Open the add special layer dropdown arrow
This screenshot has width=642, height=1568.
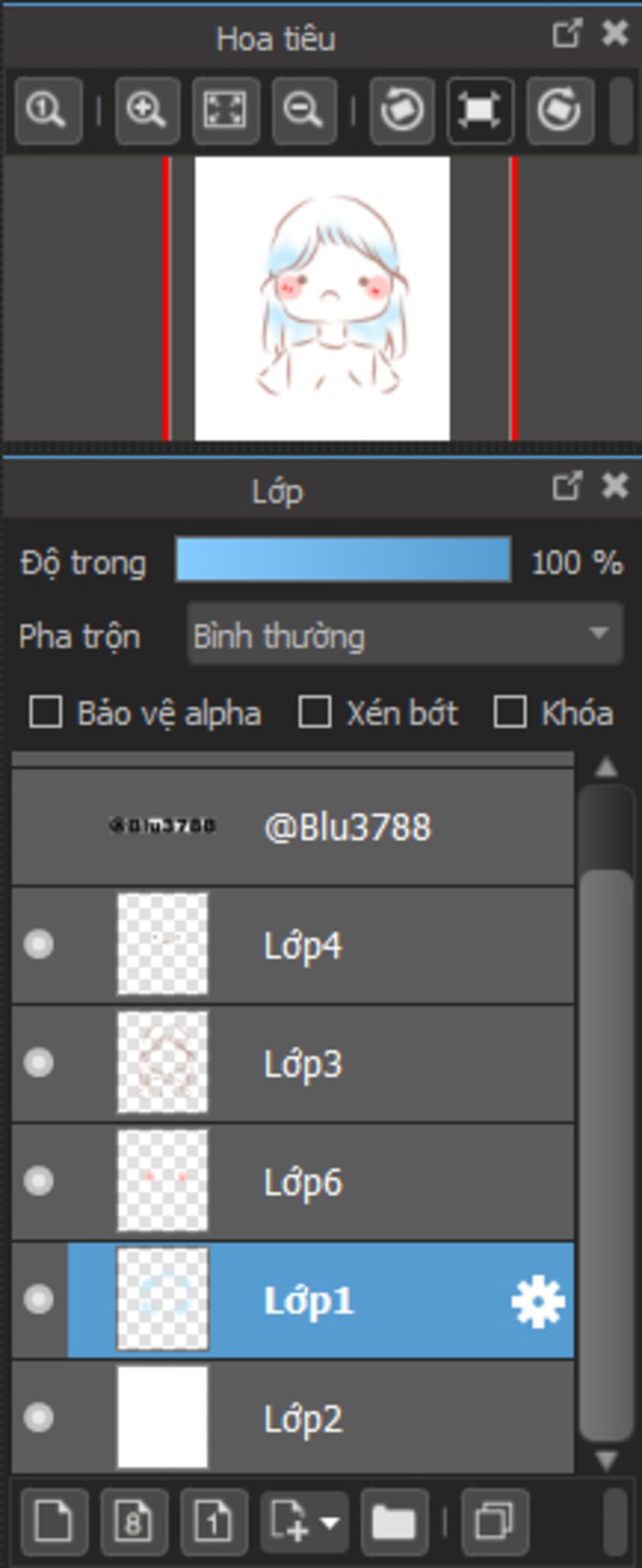tap(330, 1522)
